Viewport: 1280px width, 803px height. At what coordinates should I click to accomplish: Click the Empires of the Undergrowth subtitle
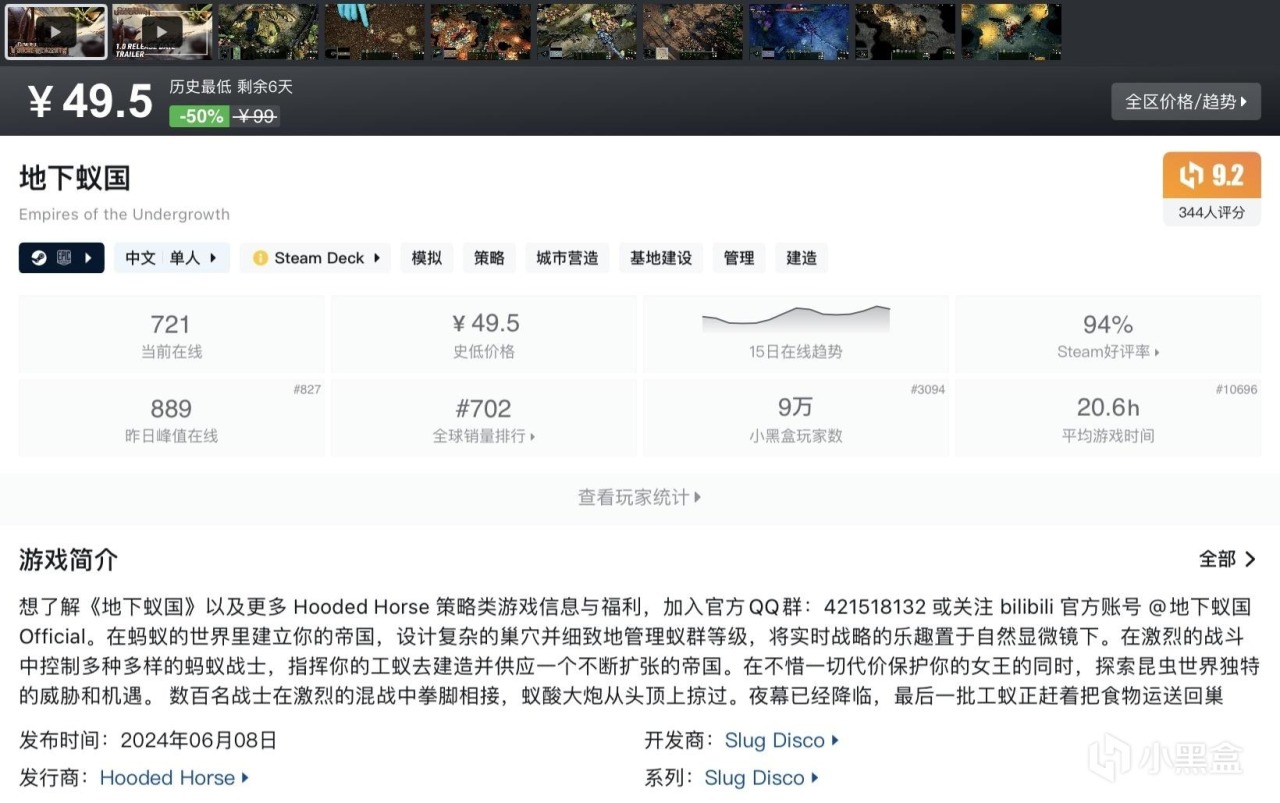point(124,214)
